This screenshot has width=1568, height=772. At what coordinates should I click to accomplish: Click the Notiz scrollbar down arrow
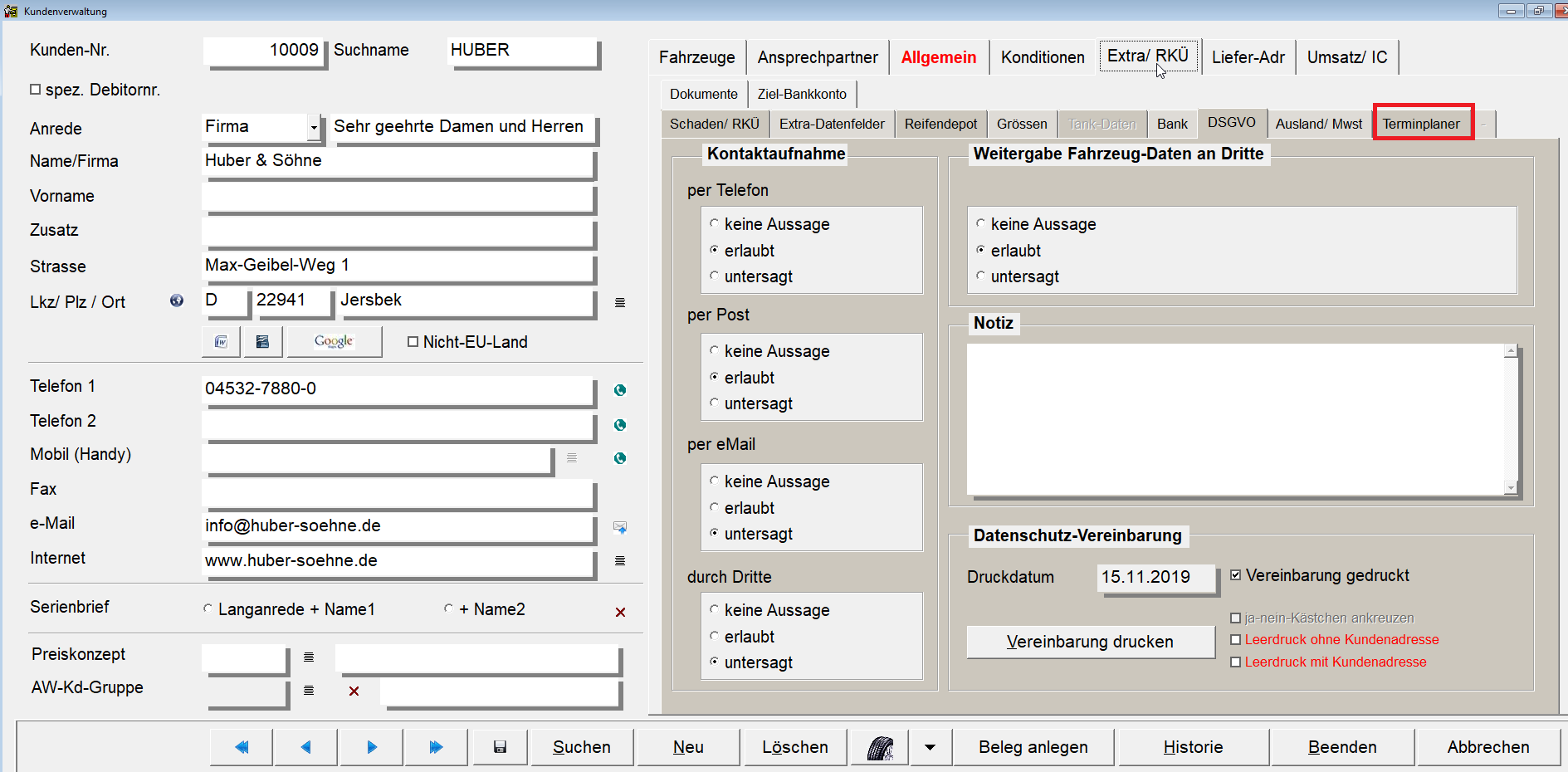(x=1511, y=487)
